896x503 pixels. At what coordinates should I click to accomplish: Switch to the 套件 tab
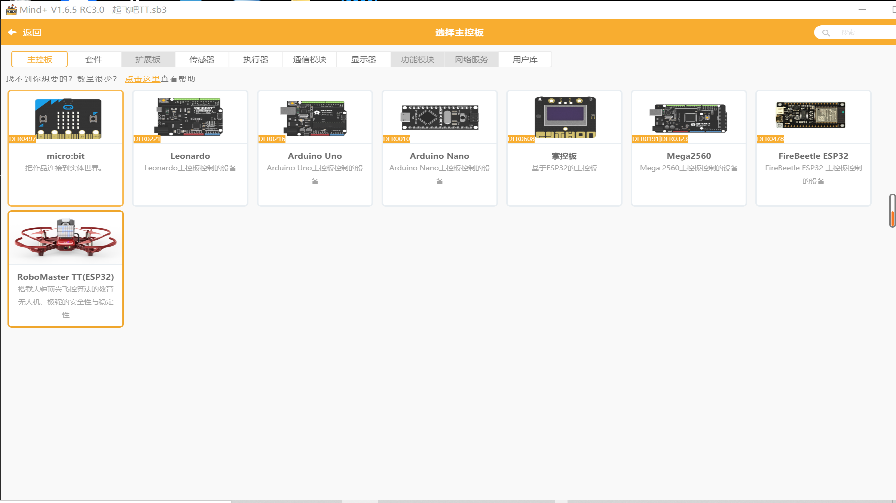click(94, 59)
